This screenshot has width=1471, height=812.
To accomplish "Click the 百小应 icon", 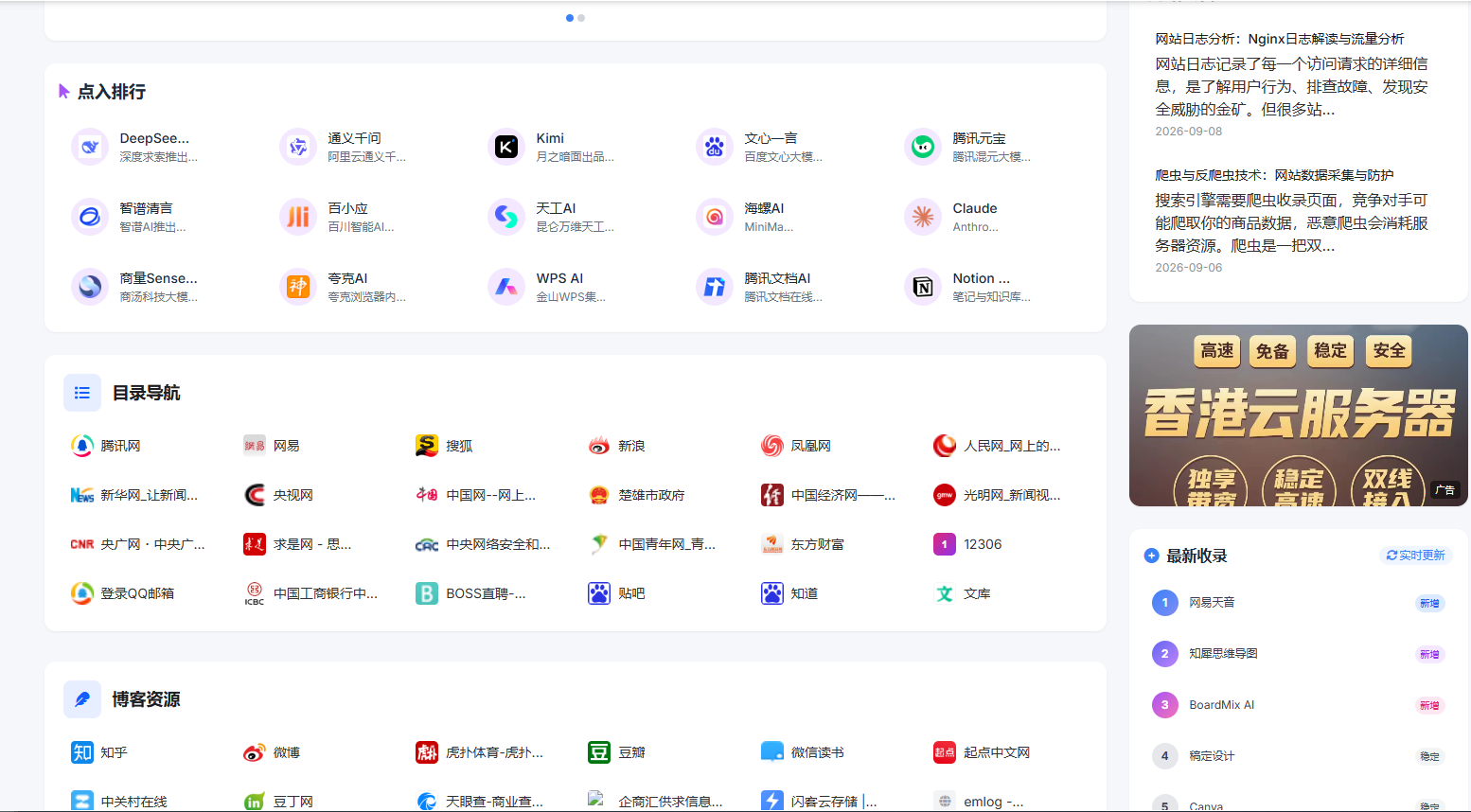I will point(298,217).
